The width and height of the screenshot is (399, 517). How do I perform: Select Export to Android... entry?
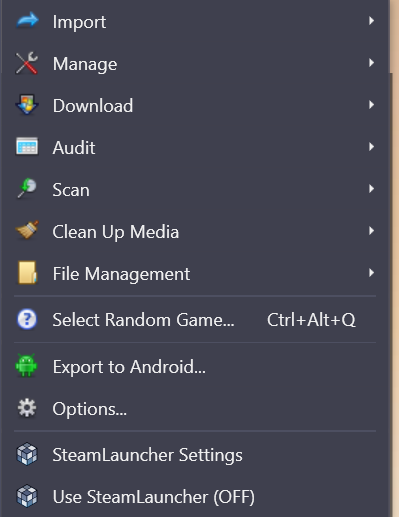pos(195,366)
